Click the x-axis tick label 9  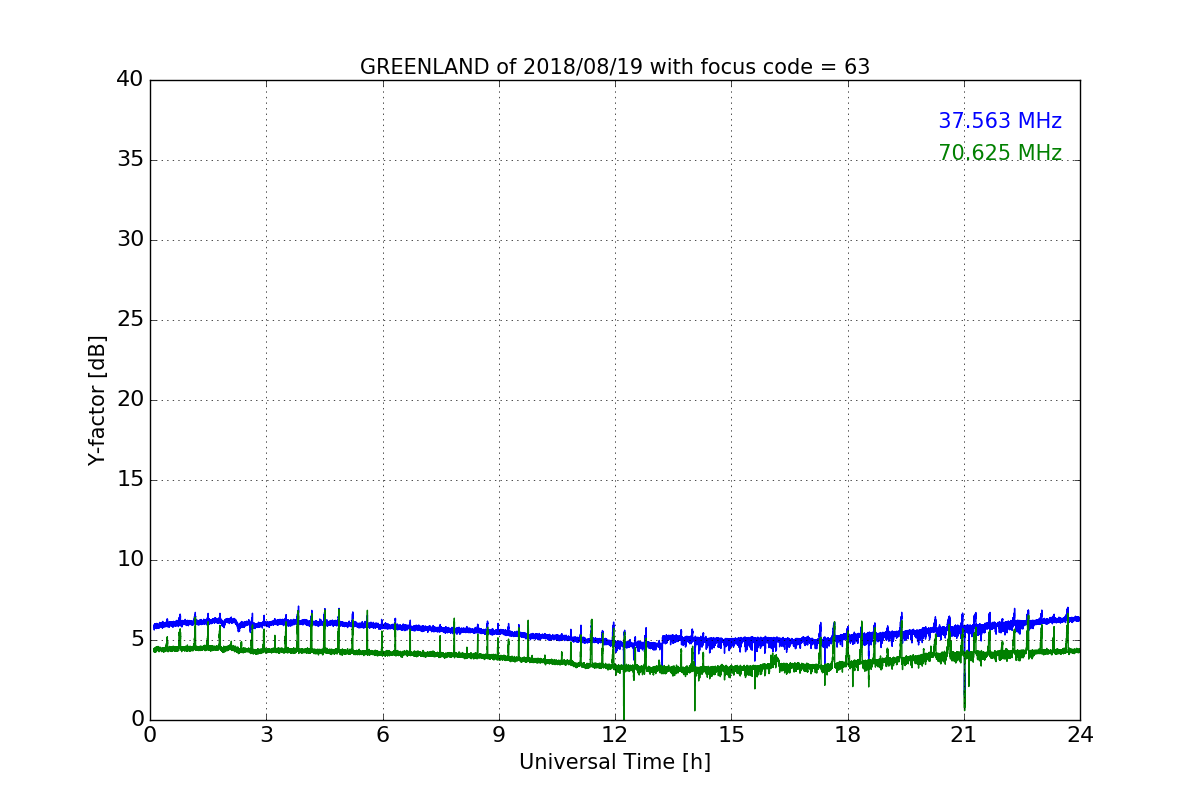coord(499,735)
